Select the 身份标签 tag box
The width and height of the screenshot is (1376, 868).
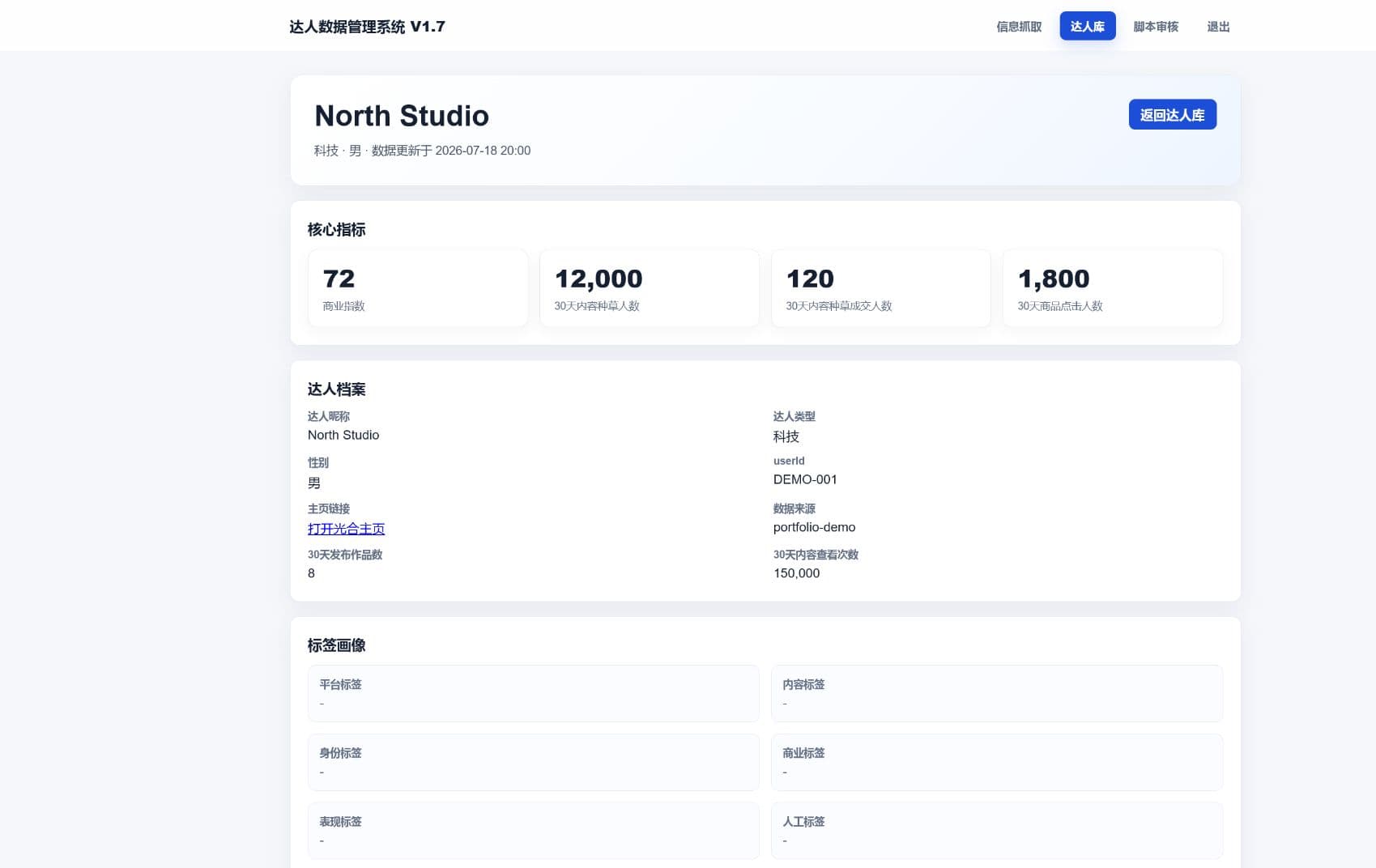pyautogui.click(x=534, y=763)
